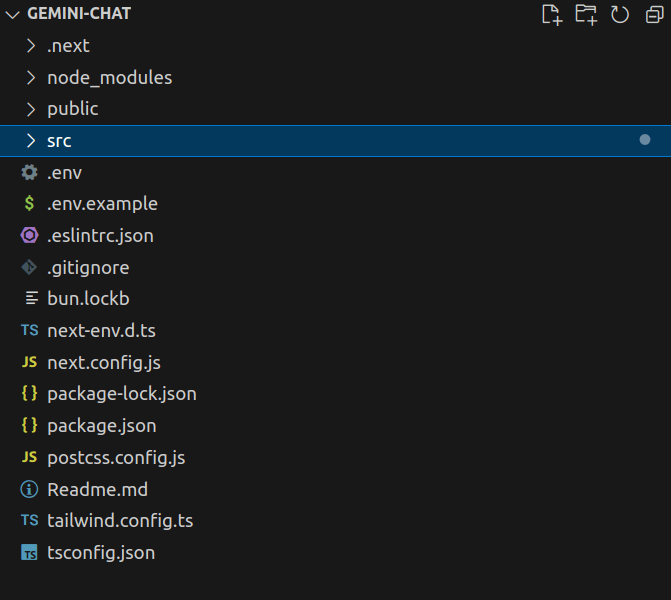Expand the public folder chevron

coord(30,109)
